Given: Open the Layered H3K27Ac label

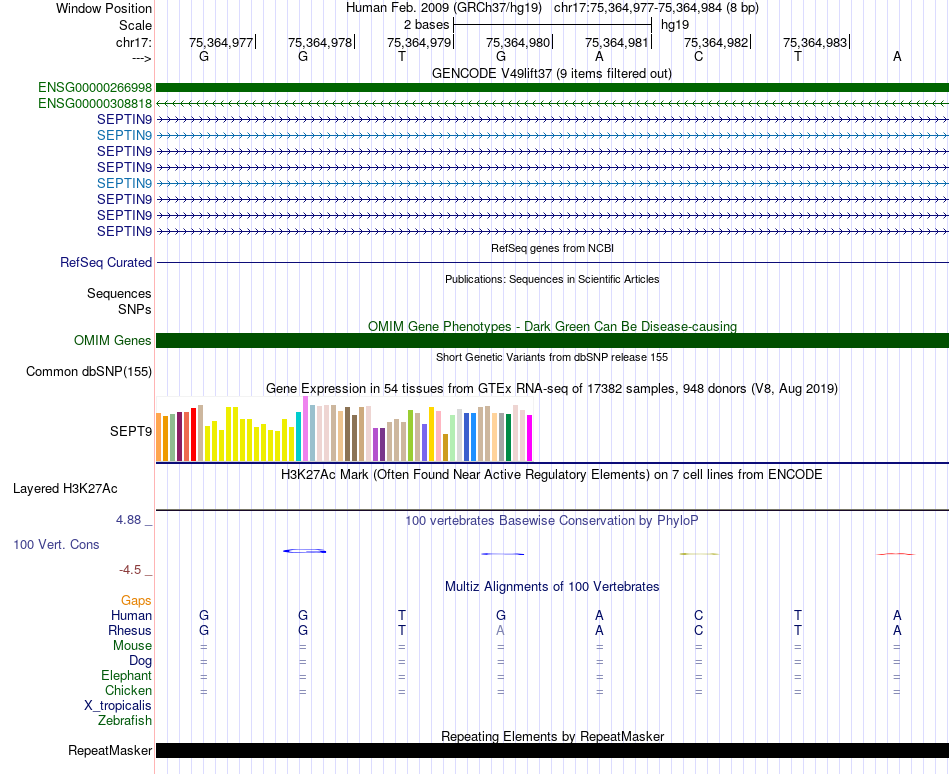Looking at the screenshot, I should [x=65, y=489].
